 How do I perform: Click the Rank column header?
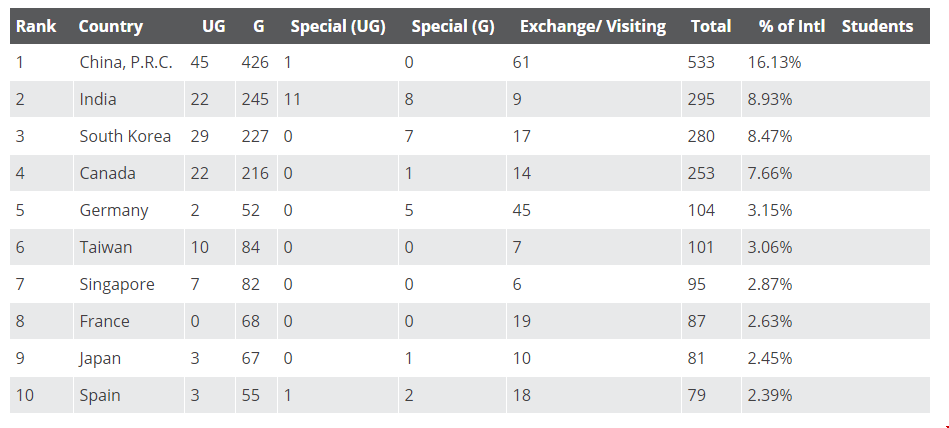tap(36, 27)
